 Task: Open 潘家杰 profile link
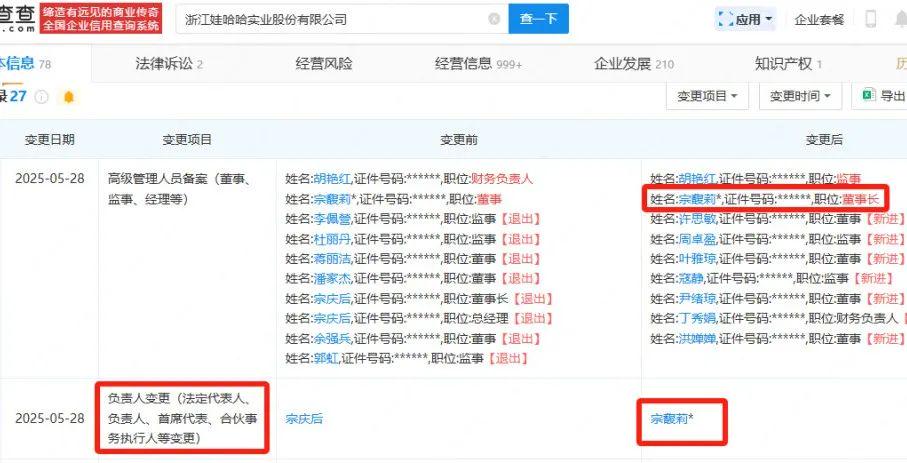(331, 279)
